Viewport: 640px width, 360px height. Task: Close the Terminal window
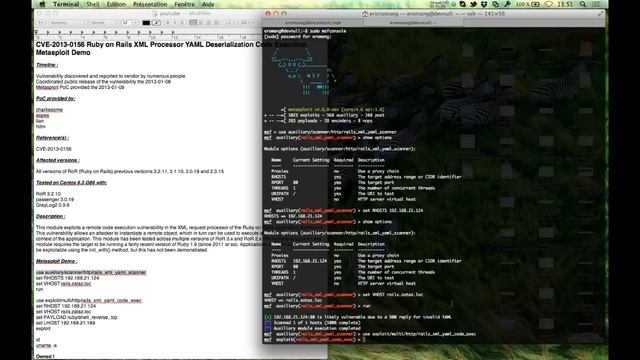coord(268,13)
